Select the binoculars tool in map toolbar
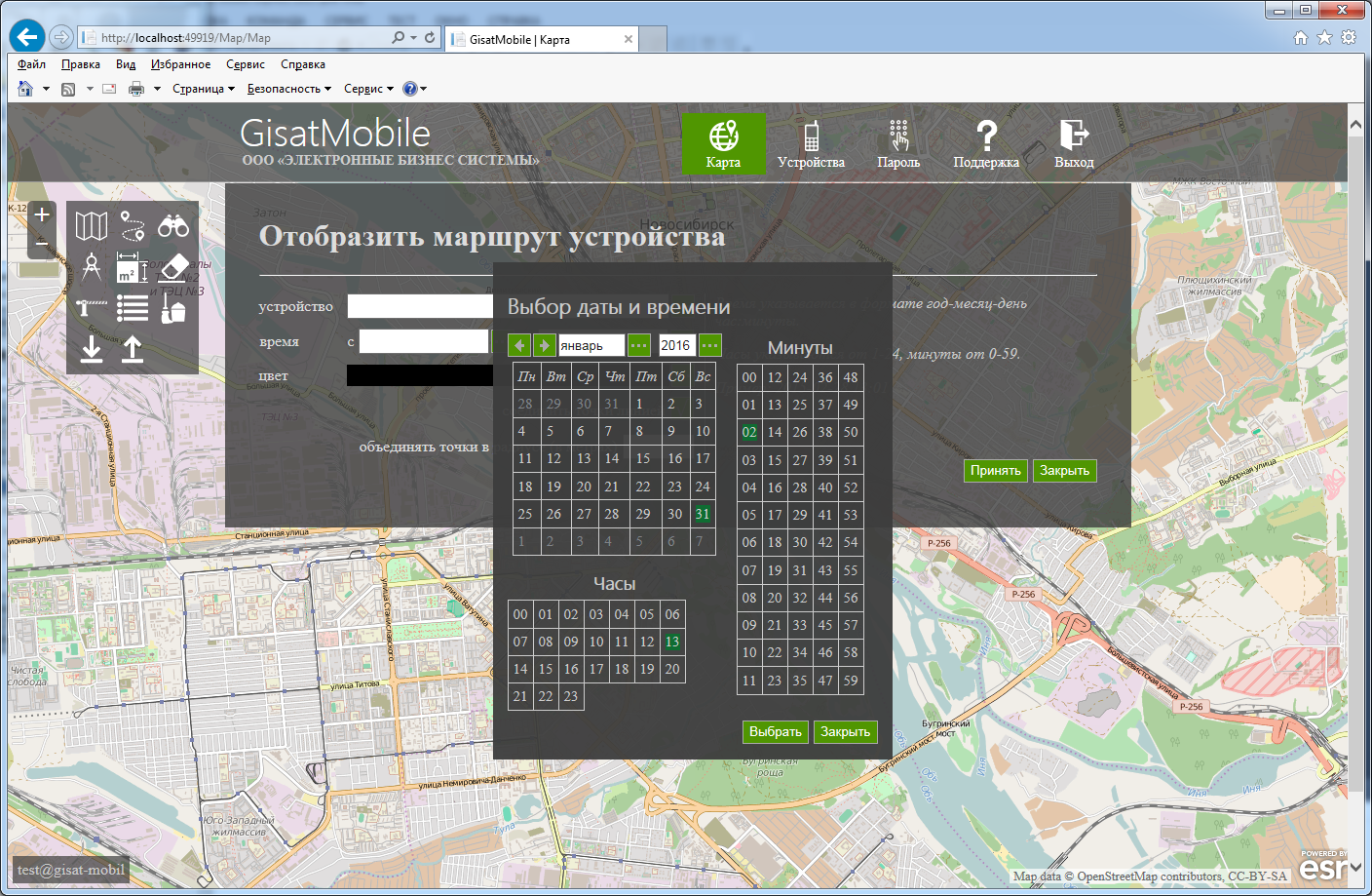Image resolution: width=1372 pixels, height=896 pixels. (173, 226)
